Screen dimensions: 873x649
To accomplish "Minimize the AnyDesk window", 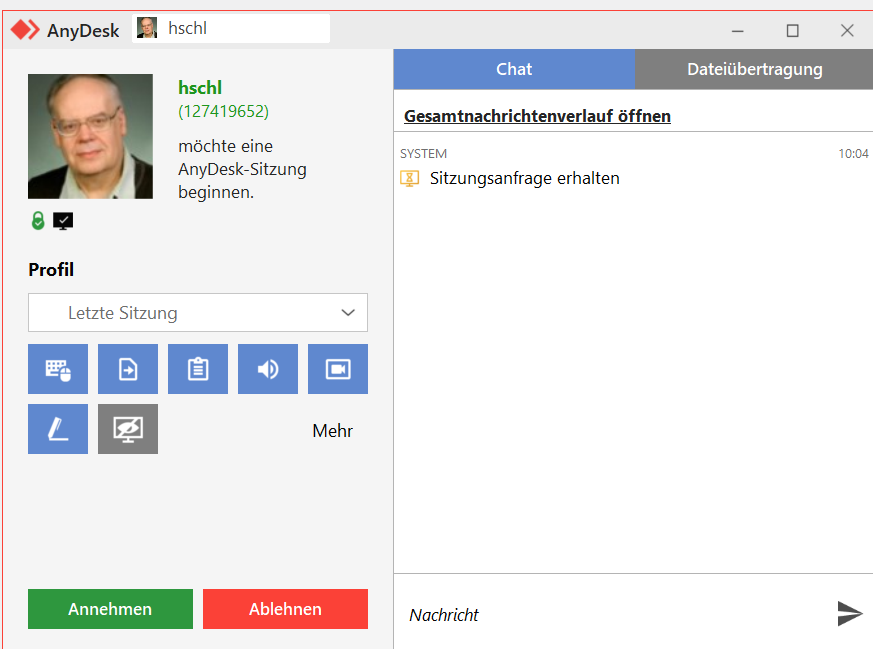I will pos(738,31).
